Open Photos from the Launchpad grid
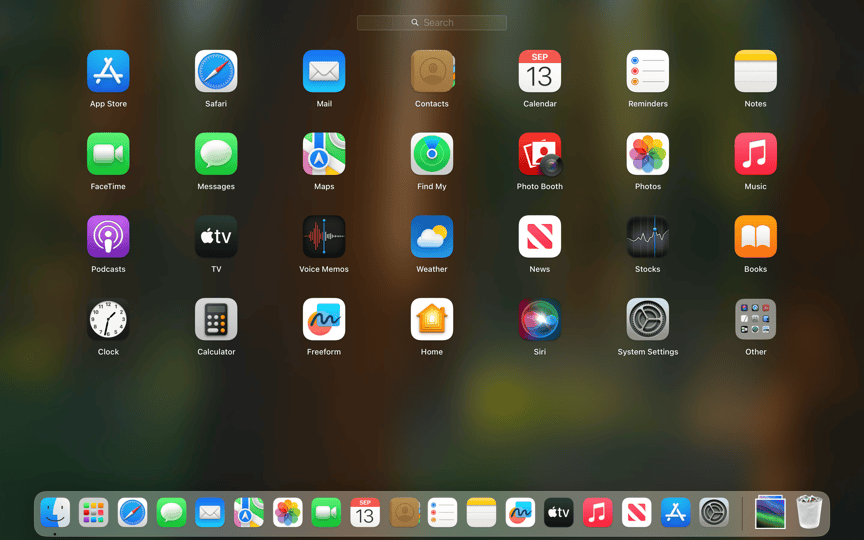Screen dimensions: 864x540 click(x=647, y=154)
